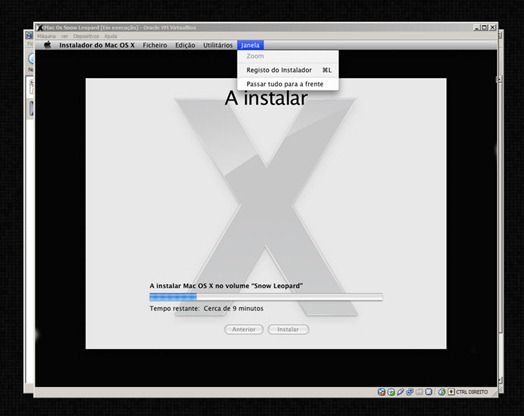Click the mouse integration status icon
524x416 pixels.
[x=442, y=392]
